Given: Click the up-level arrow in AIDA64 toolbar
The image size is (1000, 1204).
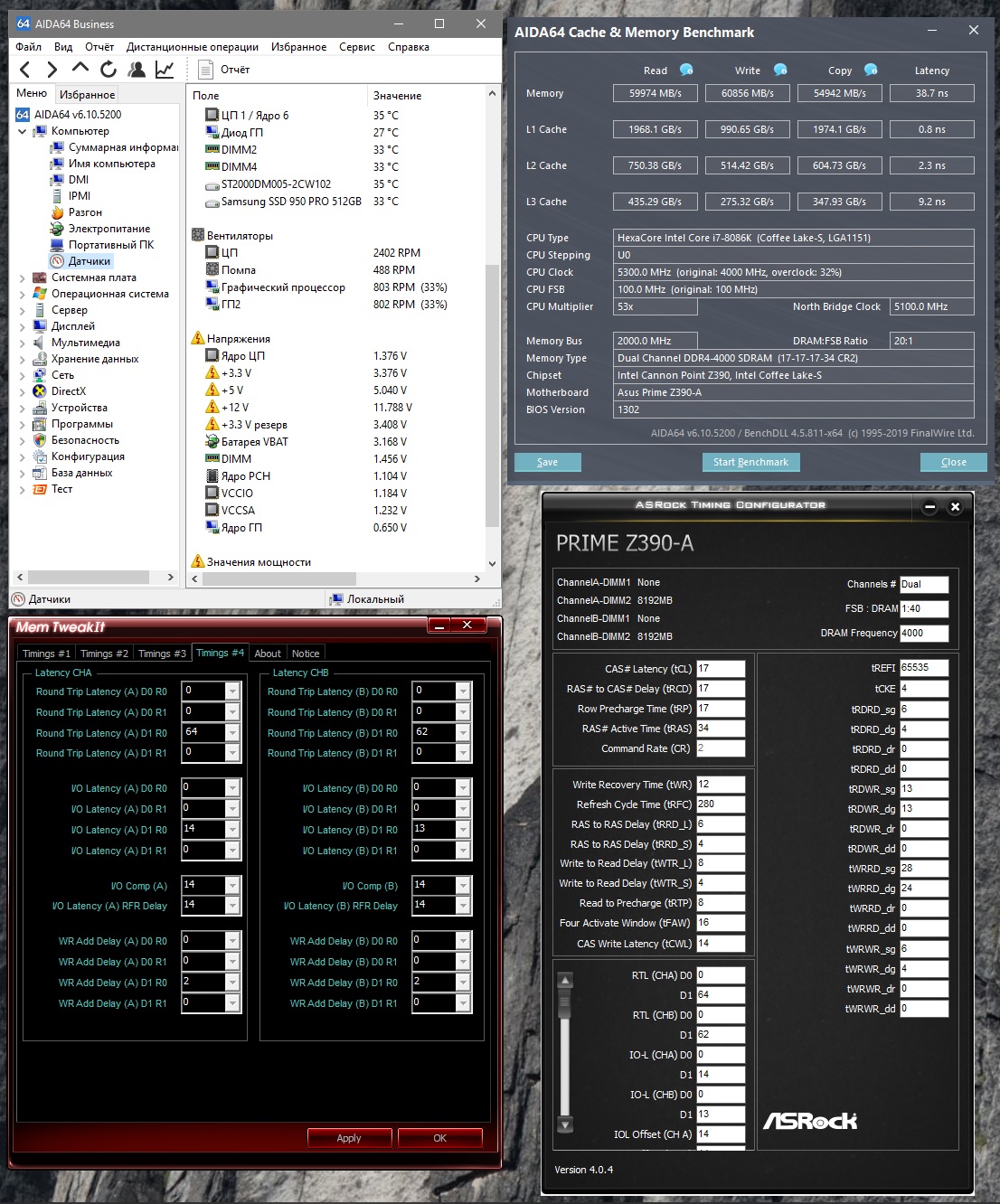Looking at the screenshot, I should click(80, 68).
